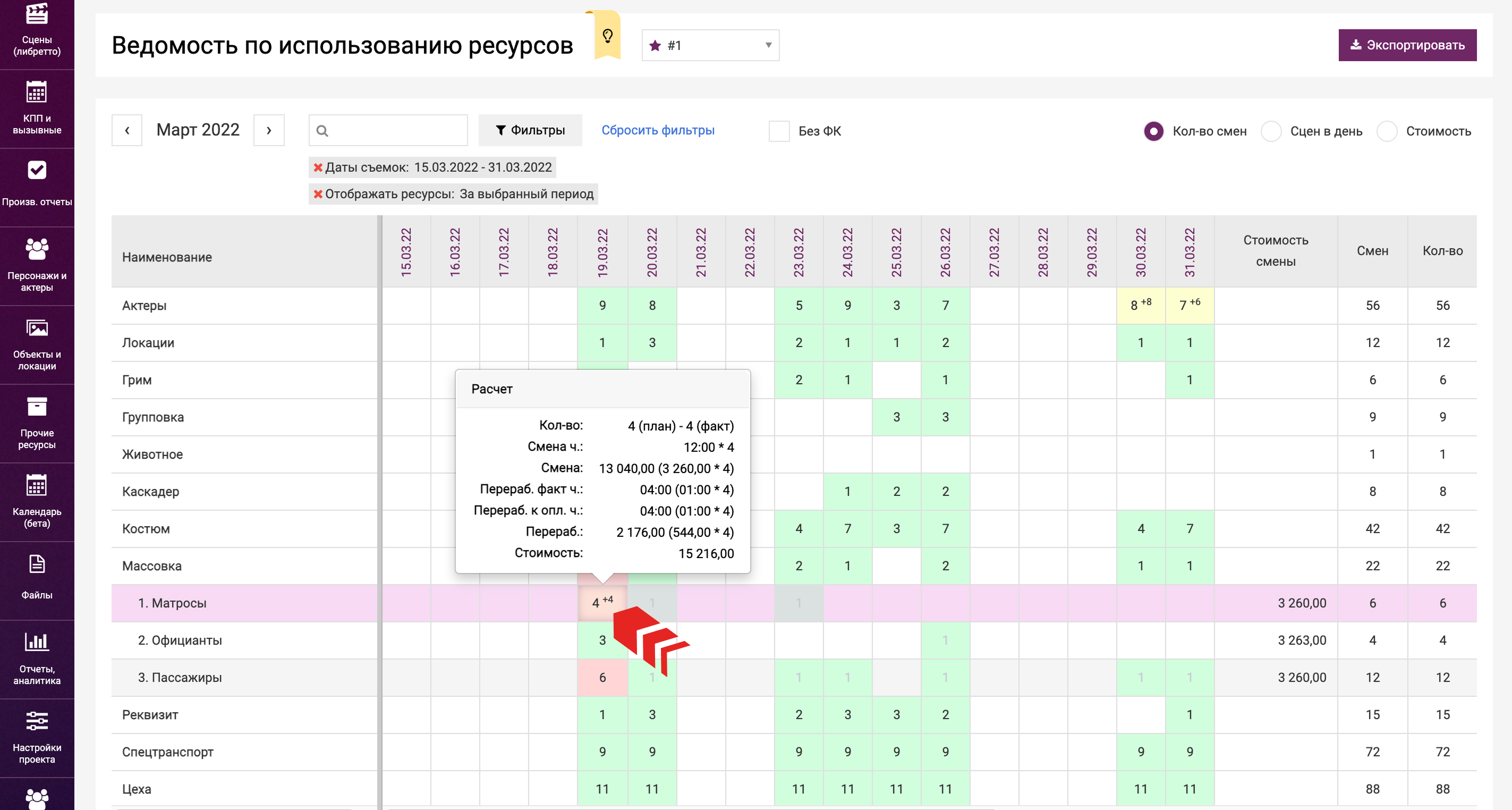This screenshot has height=810, width=1512.
Task: Expand the Костюм row
Action: click(x=146, y=529)
